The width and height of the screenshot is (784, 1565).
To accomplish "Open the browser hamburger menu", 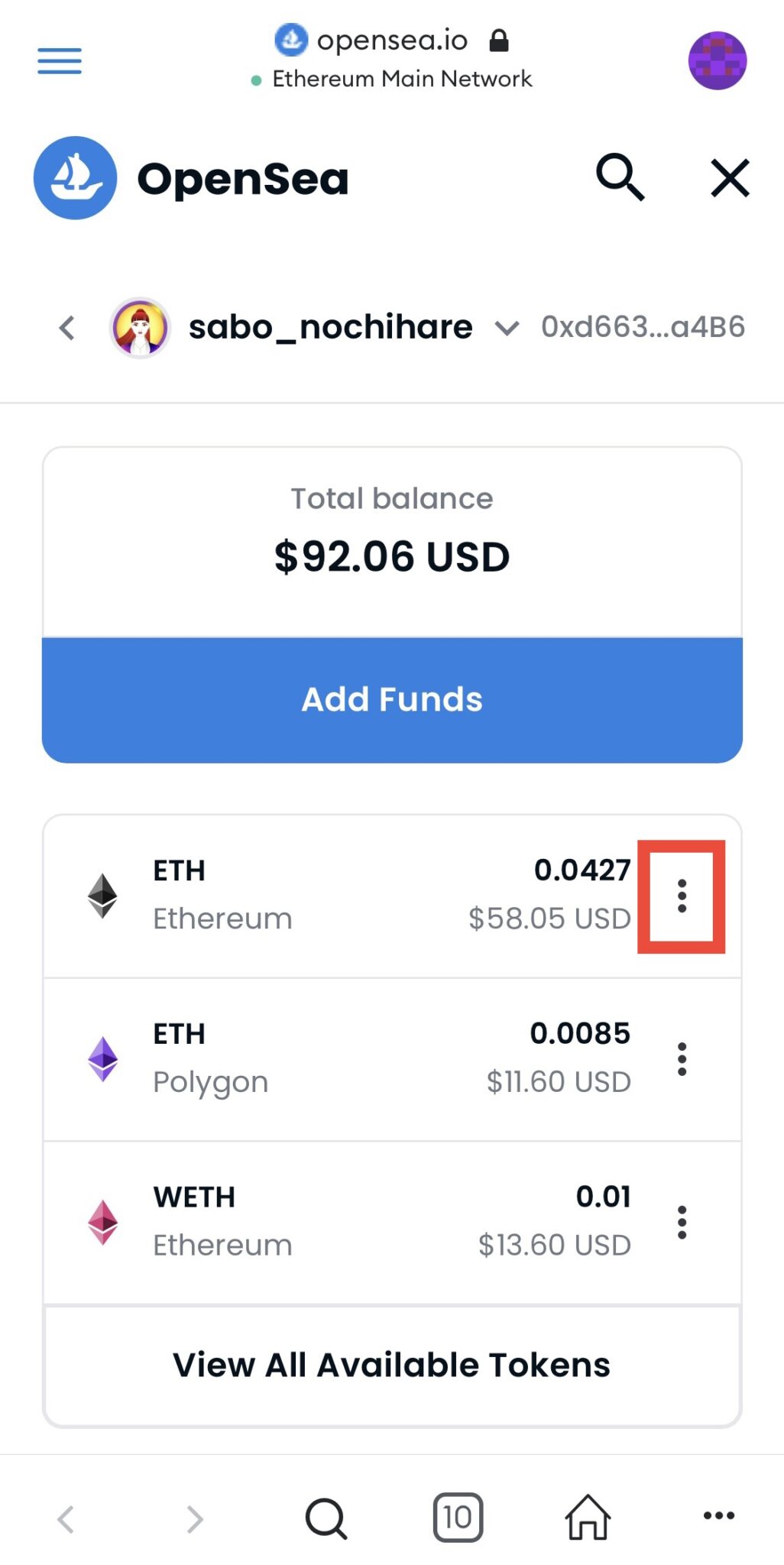I will (x=60, y=60).
